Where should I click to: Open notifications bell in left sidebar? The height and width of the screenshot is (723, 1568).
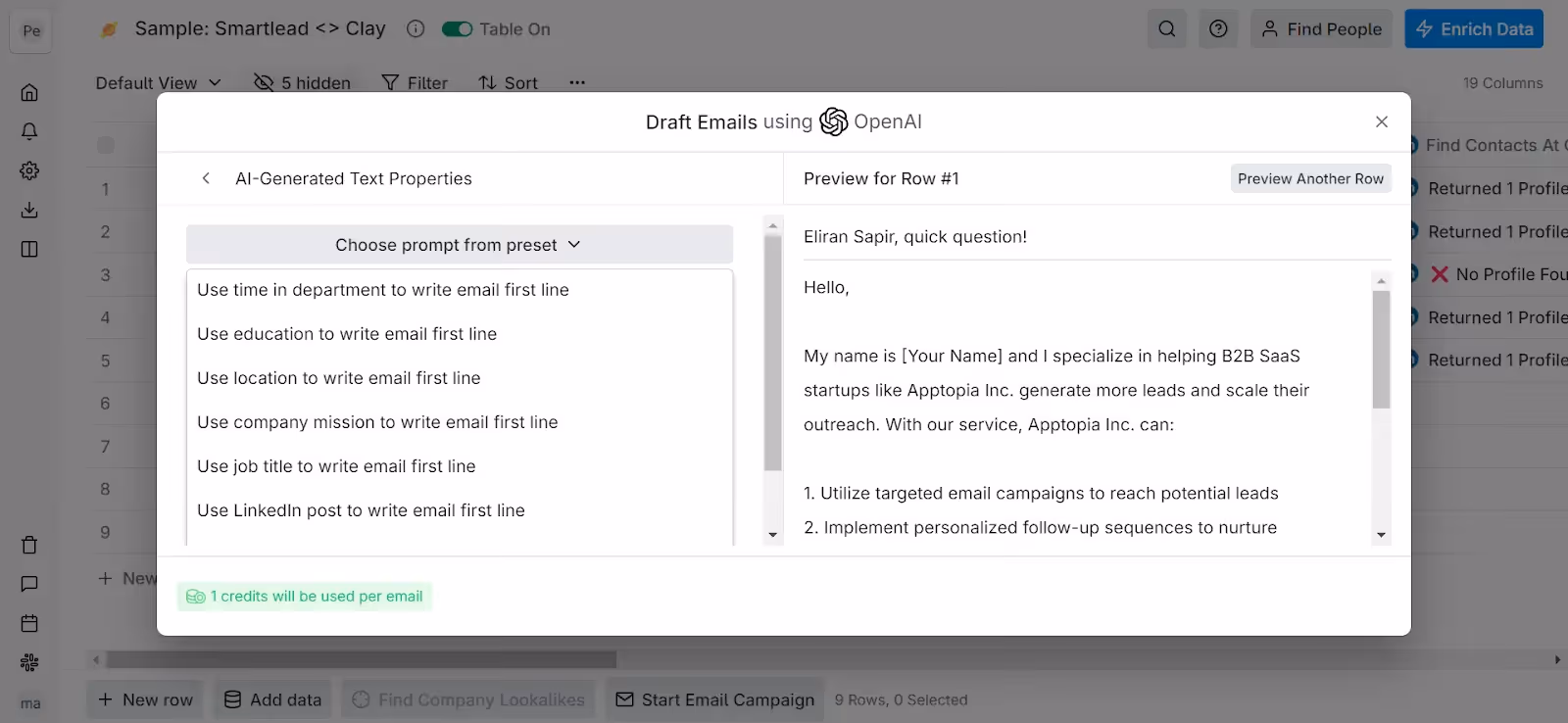(29, 131)
